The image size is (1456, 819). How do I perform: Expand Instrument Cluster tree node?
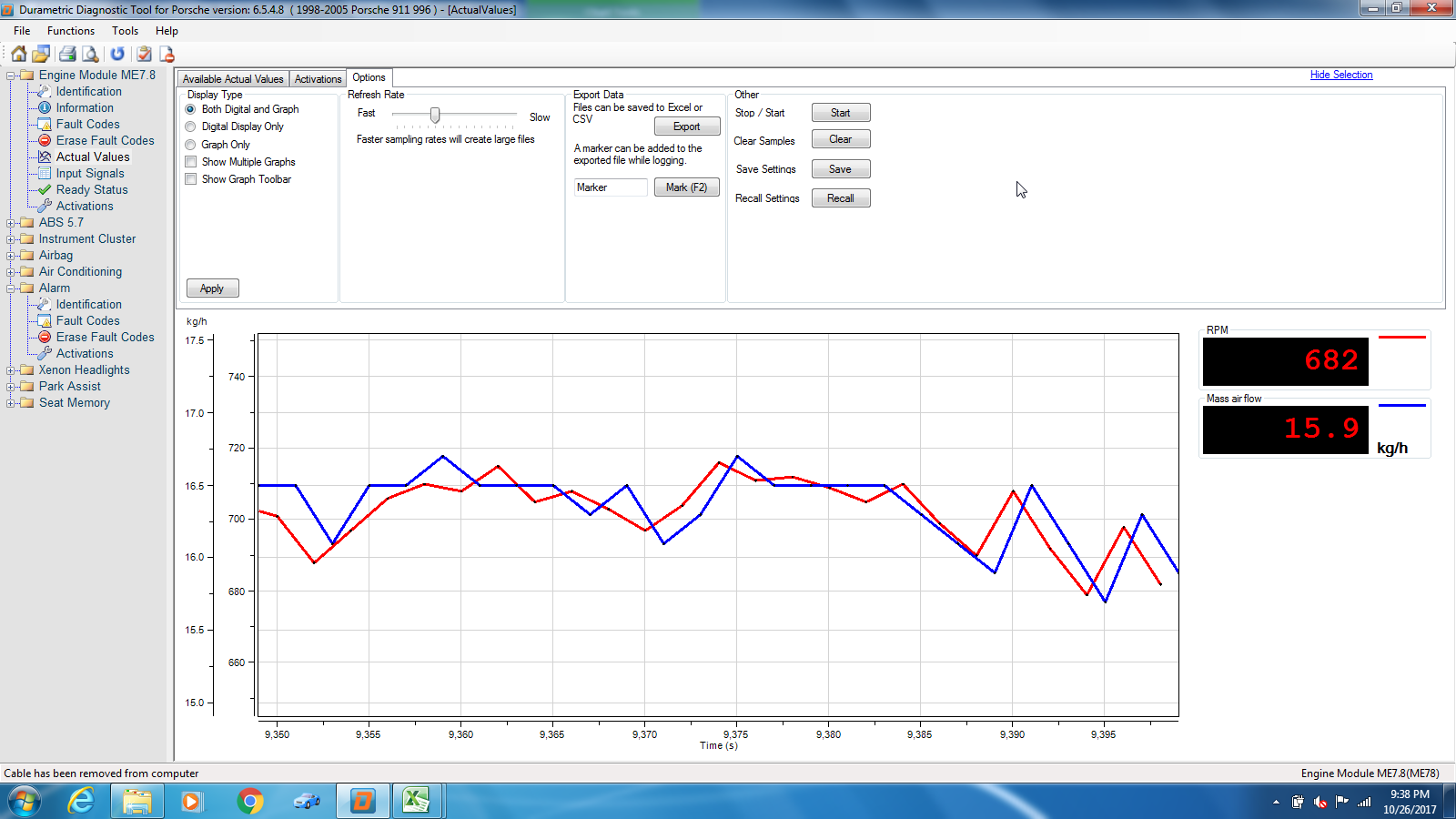point(11,239)
